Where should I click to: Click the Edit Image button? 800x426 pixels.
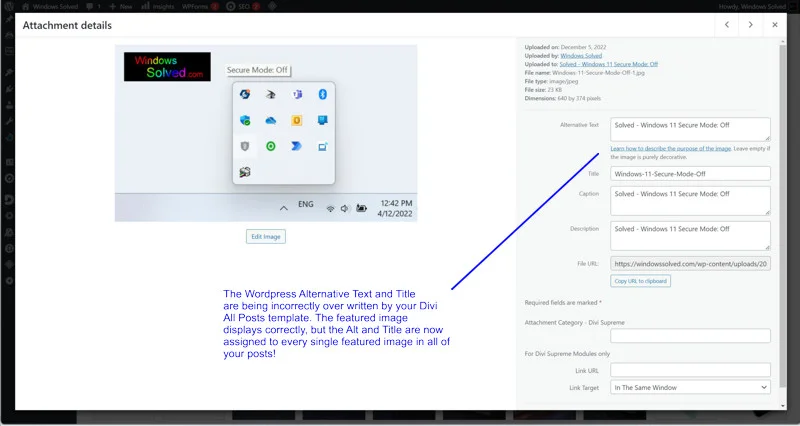coord(266,237)
